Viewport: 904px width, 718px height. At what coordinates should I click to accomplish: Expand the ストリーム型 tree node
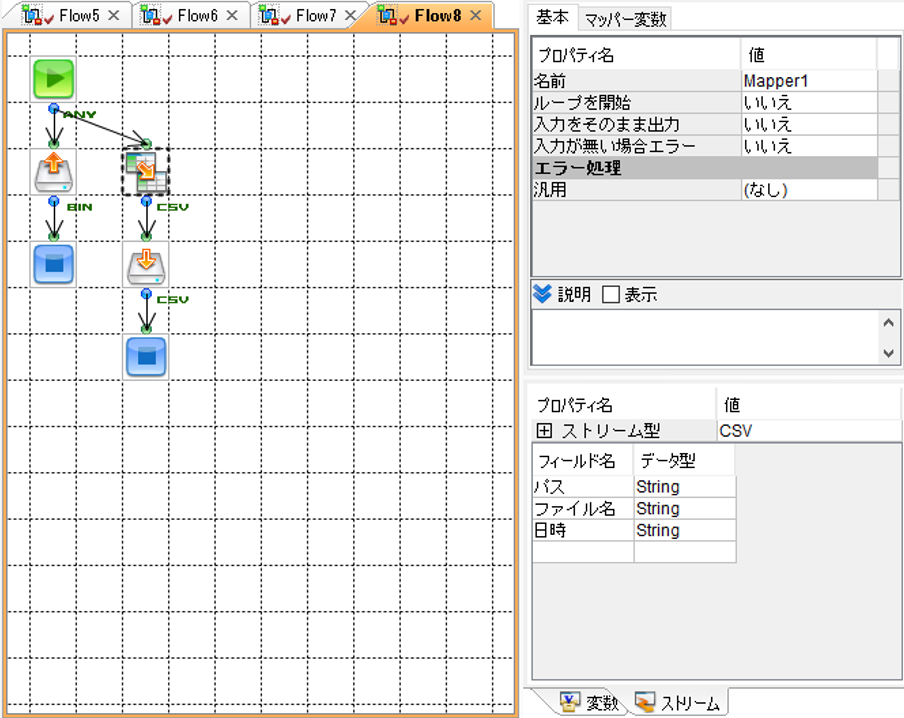pos(544,430)
